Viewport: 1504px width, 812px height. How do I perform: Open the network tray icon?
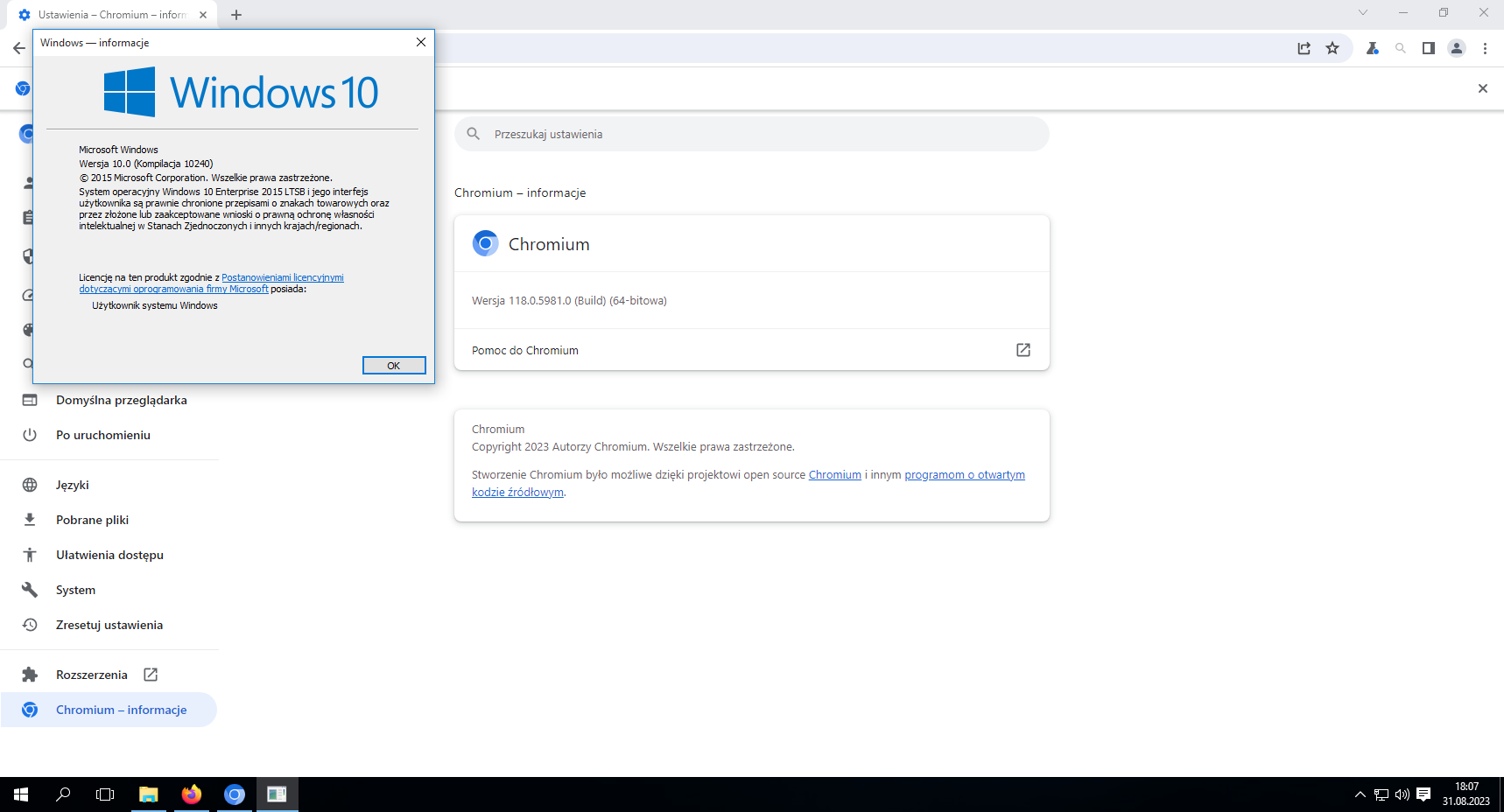pyautogui.click(x=1381, y=794)
